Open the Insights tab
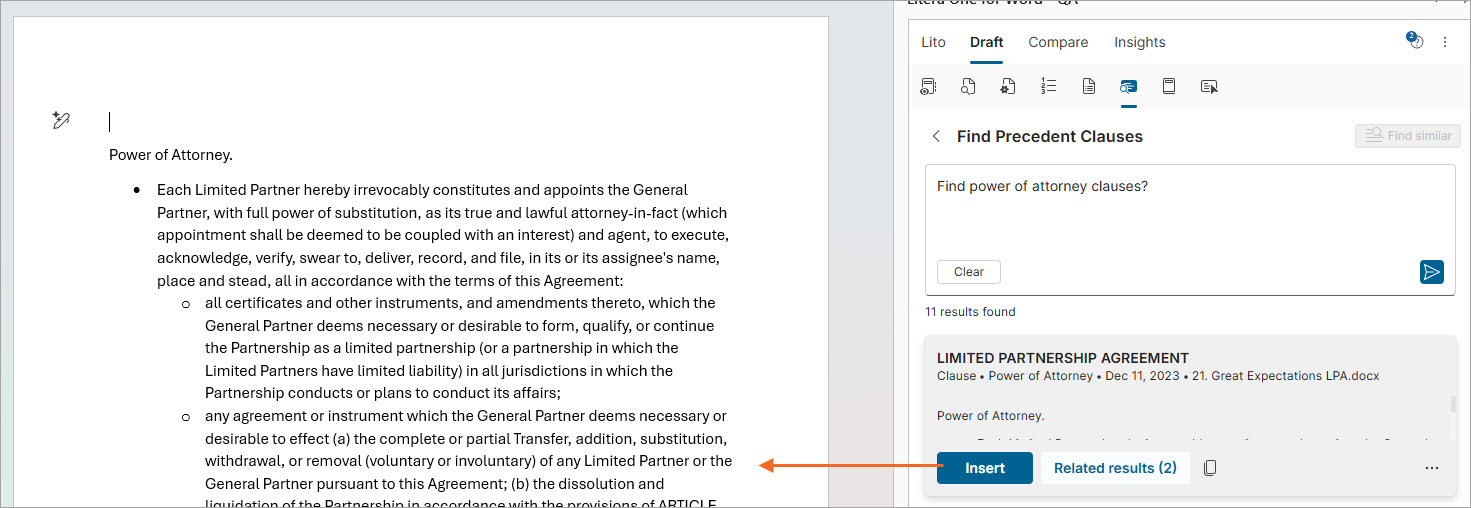 [x=1140, y=42]
